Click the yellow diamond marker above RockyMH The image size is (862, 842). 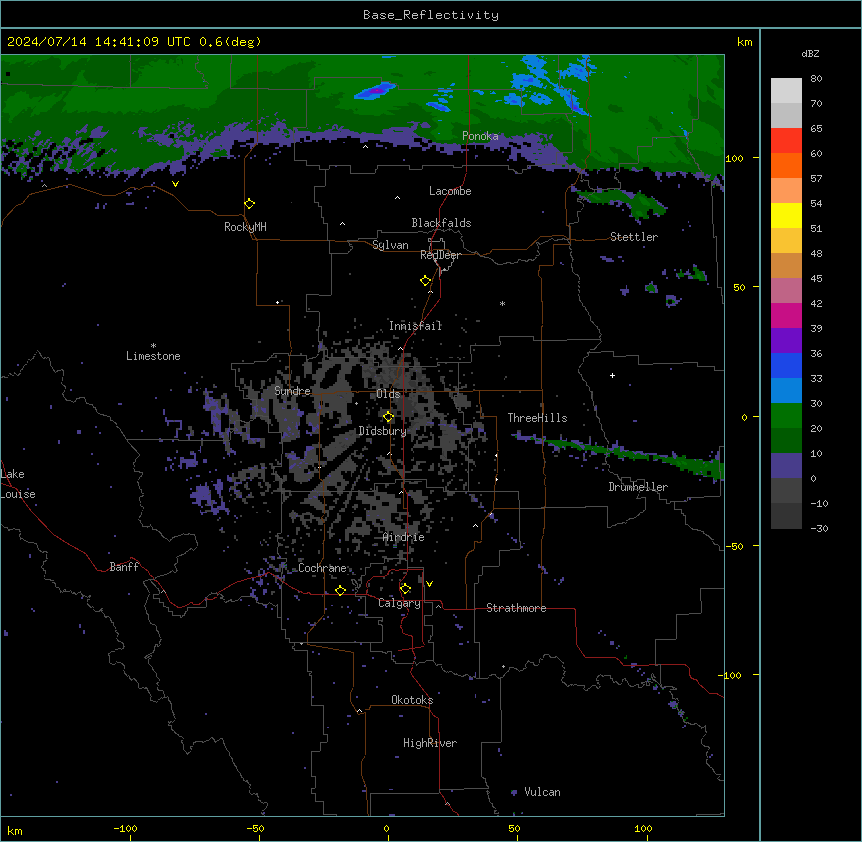(249, 204)
